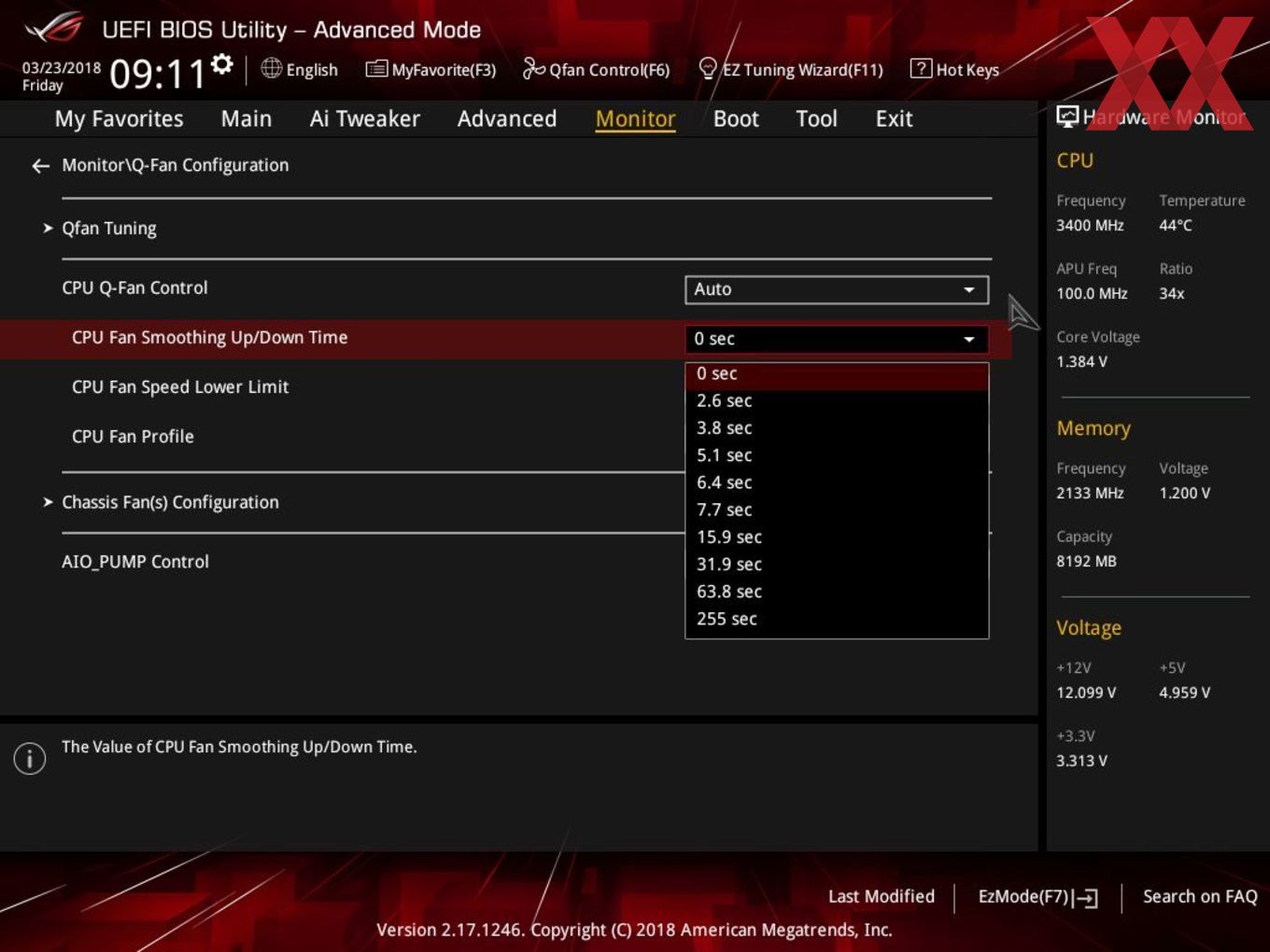This screenshot has height=952, width=1270.
Task: Select 3.8 sec option
Action: tap(837, 427)
